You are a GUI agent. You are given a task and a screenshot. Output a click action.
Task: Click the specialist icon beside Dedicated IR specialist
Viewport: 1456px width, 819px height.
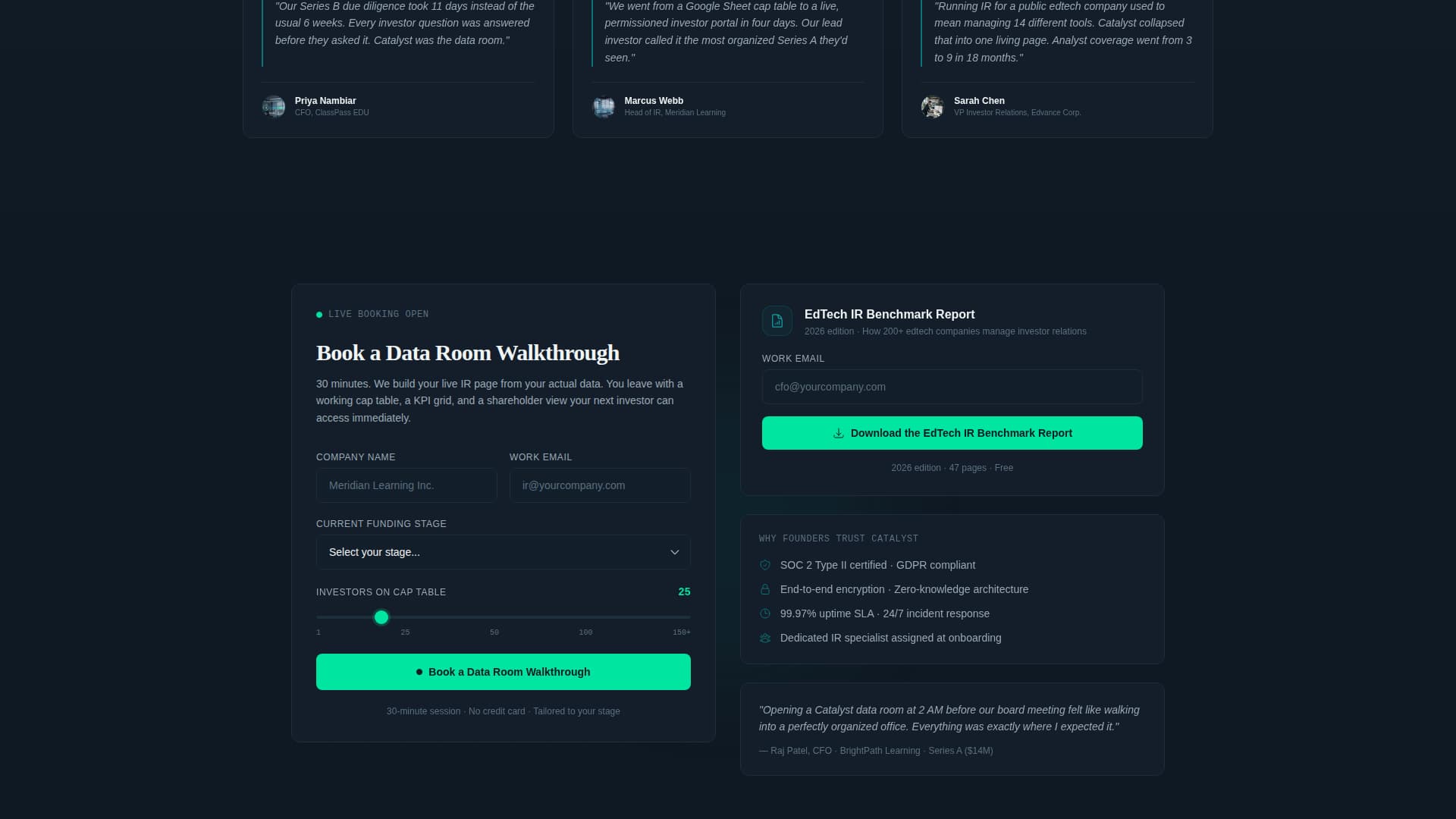point(764,638)
